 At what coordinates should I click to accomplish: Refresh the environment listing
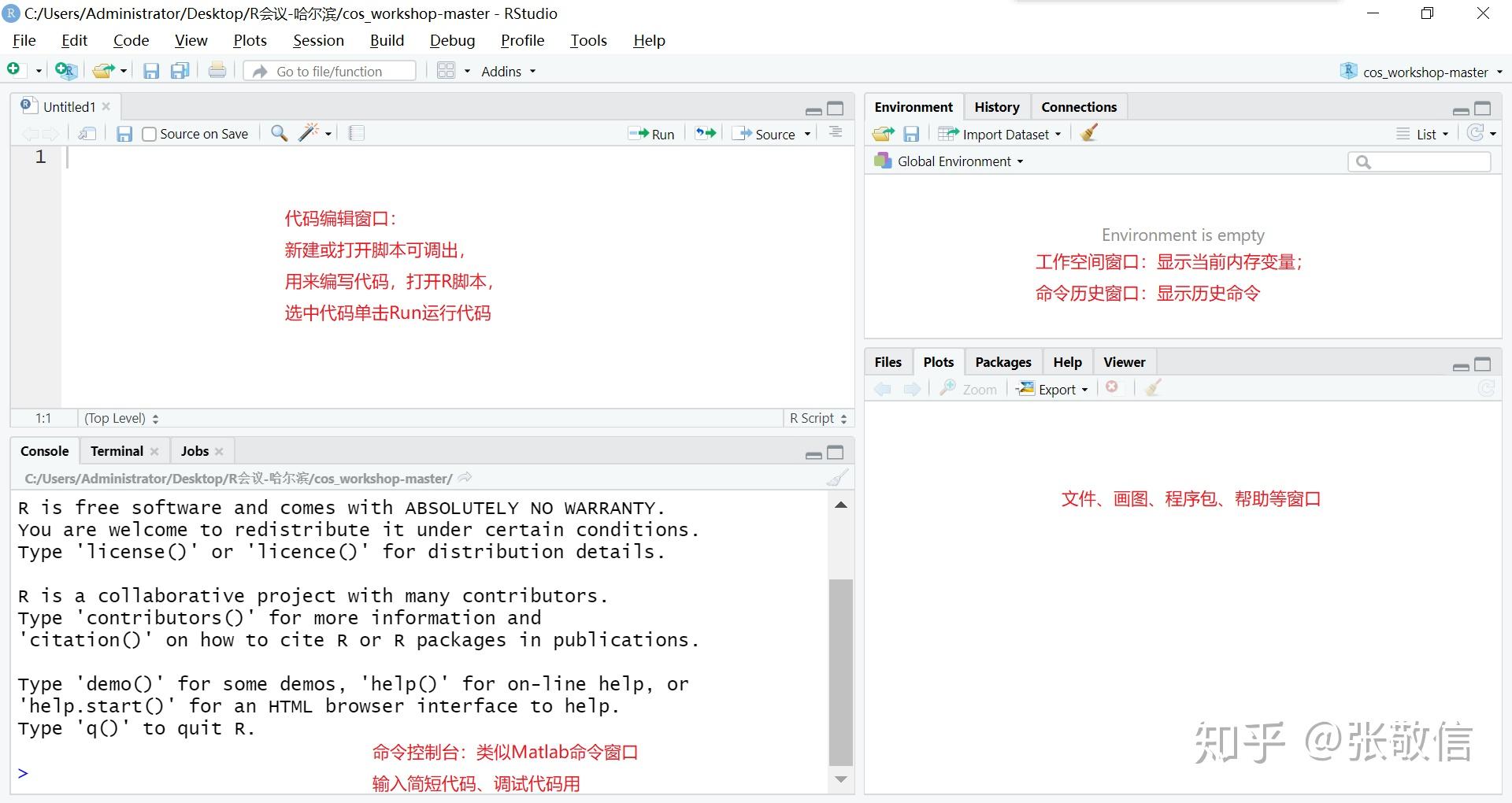click(1477, 133)
